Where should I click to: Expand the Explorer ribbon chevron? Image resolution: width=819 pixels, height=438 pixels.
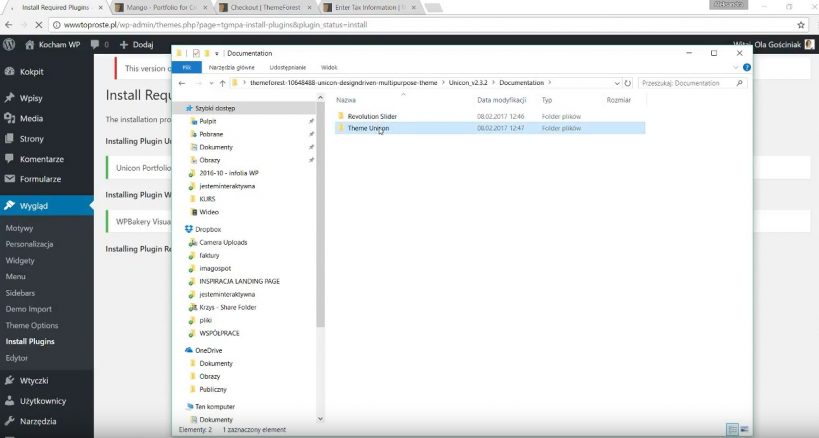[x=735, y=67]
